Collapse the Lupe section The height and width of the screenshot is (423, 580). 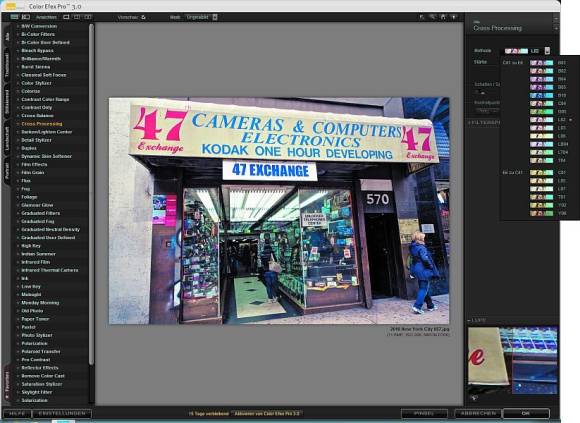(x=476, y=320)
